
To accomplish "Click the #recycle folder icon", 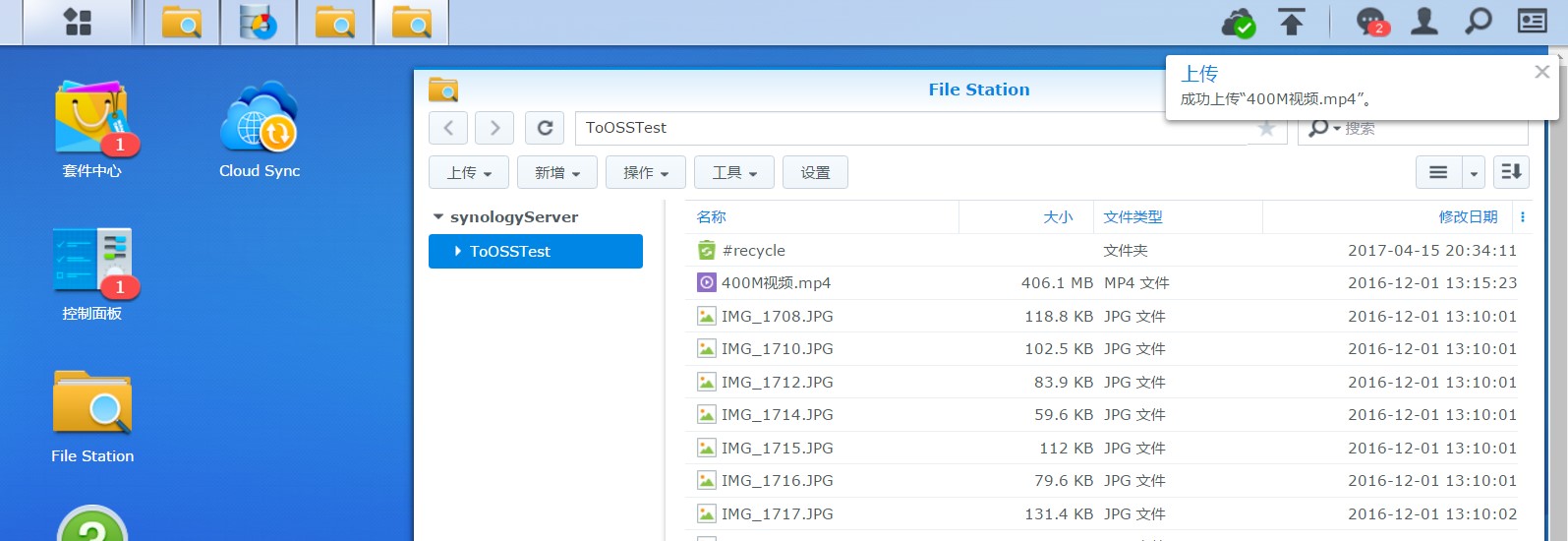I will pos(707,251).
